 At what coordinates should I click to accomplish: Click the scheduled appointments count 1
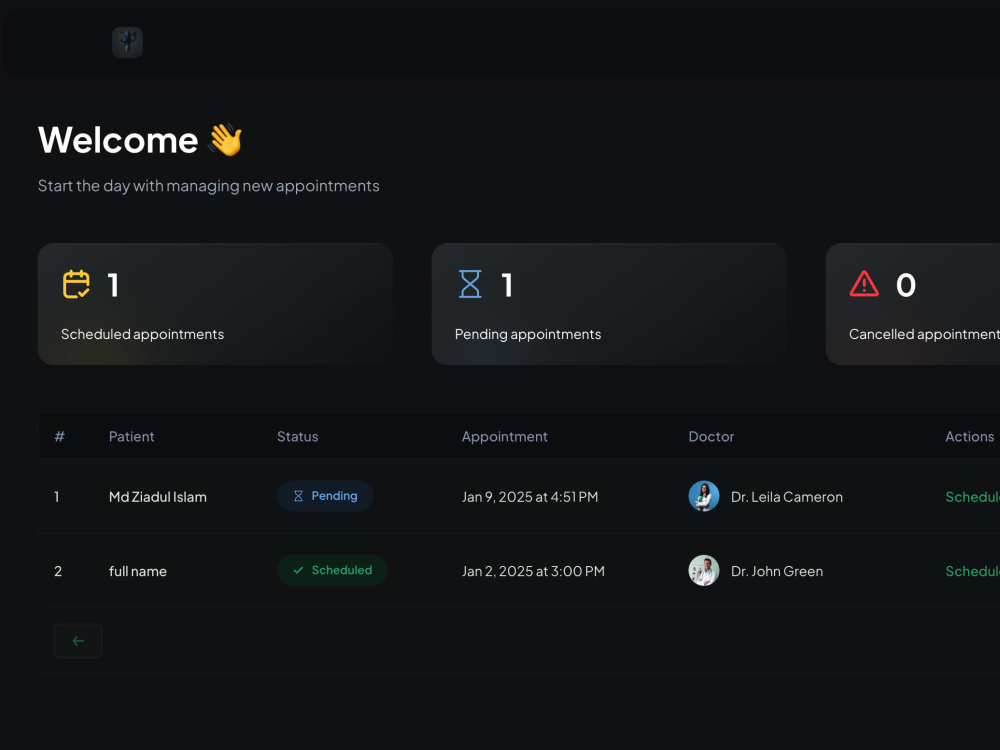(x=113, y=284)
